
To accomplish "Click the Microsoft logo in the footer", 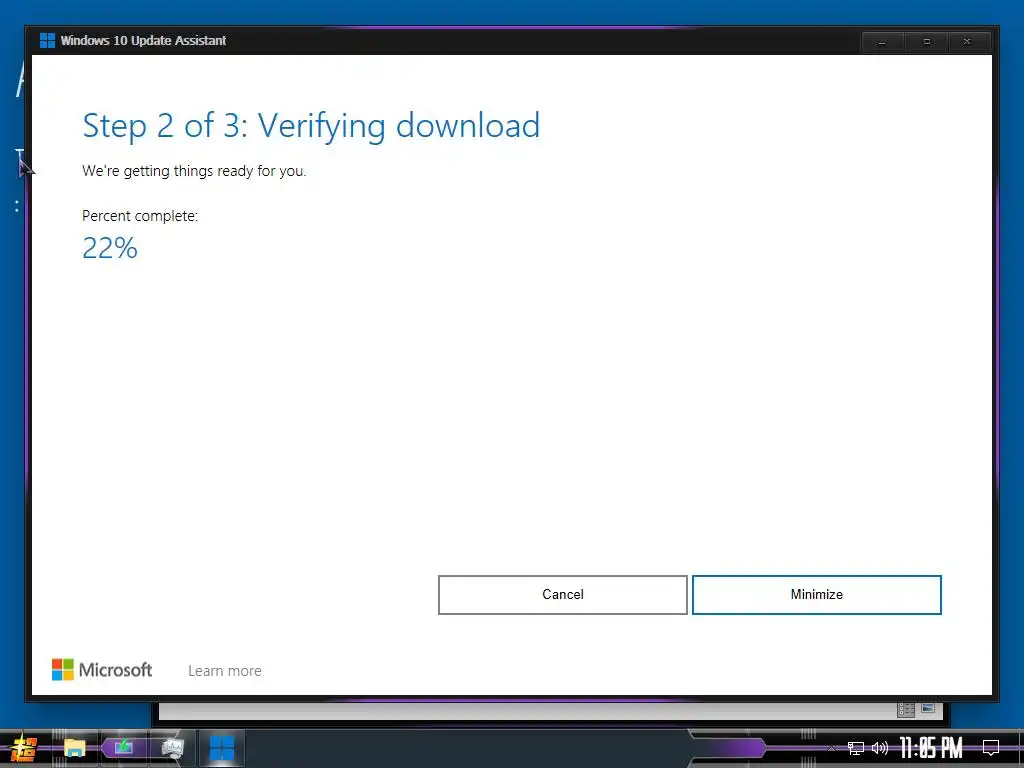I will point(102,669).
